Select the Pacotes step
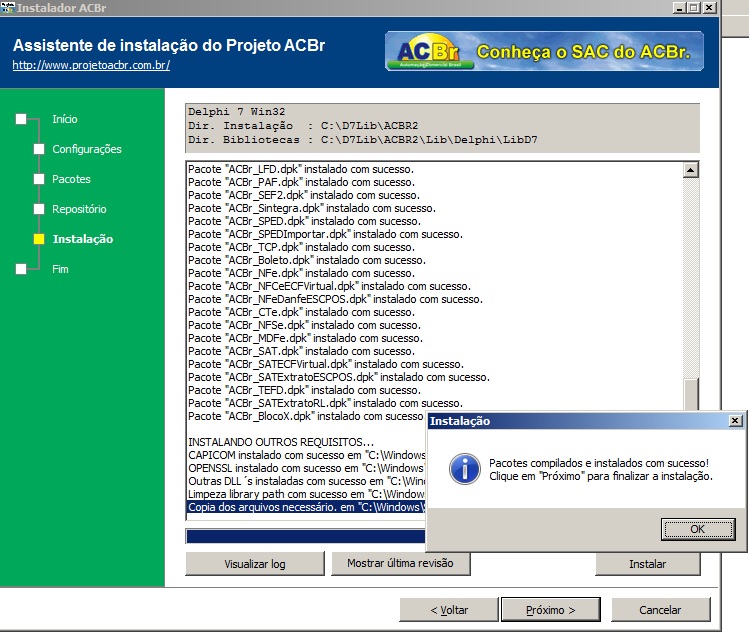This screenshot has width=749, height=632. pos(71,179)
